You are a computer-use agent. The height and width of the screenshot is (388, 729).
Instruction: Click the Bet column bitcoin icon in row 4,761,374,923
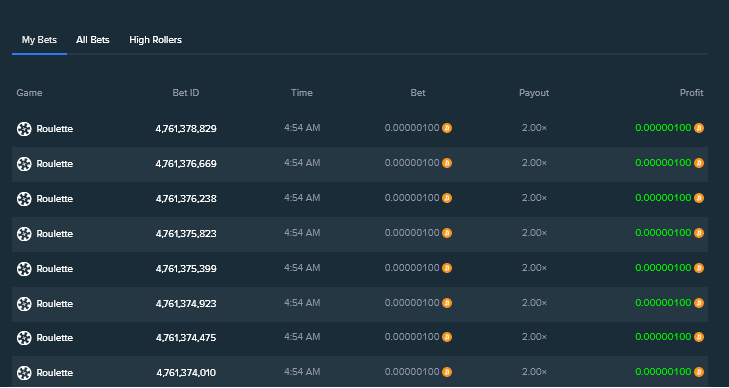(447, 303)
